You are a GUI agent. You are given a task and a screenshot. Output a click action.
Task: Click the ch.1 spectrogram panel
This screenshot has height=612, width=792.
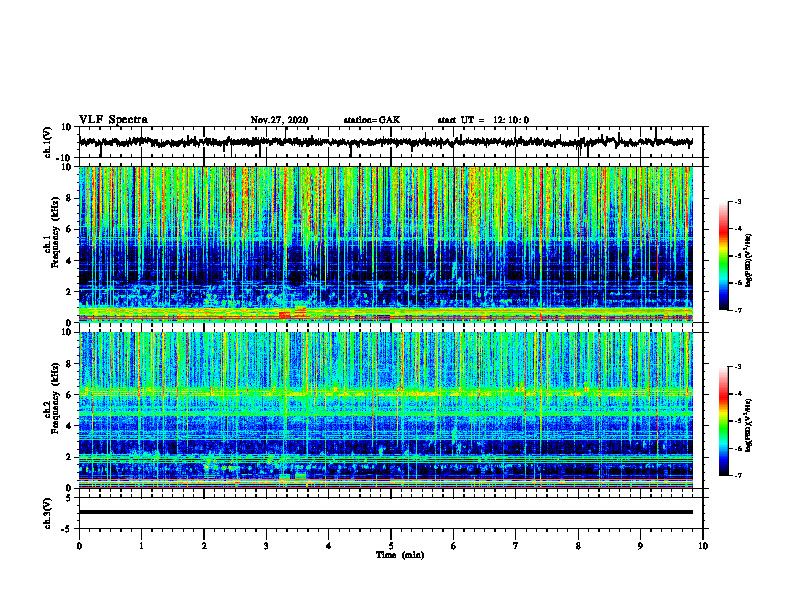[x=385, y=244]
